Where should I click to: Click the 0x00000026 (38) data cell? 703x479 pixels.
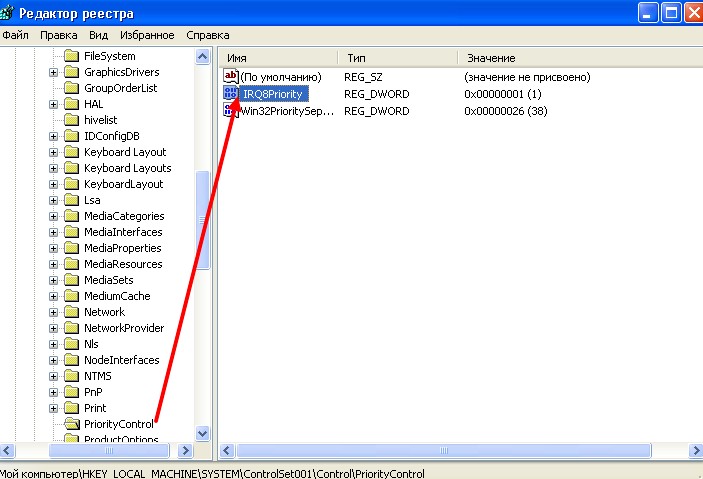[x=506, y=111]
